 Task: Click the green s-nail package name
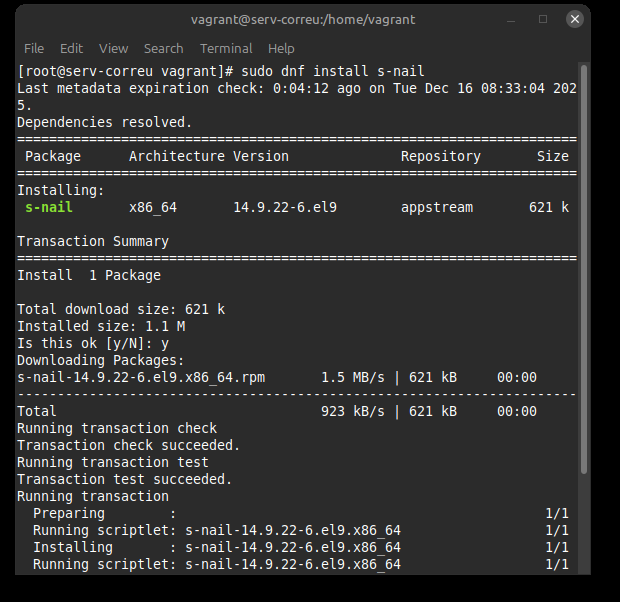pyautogui.click(x=49, y=207)
